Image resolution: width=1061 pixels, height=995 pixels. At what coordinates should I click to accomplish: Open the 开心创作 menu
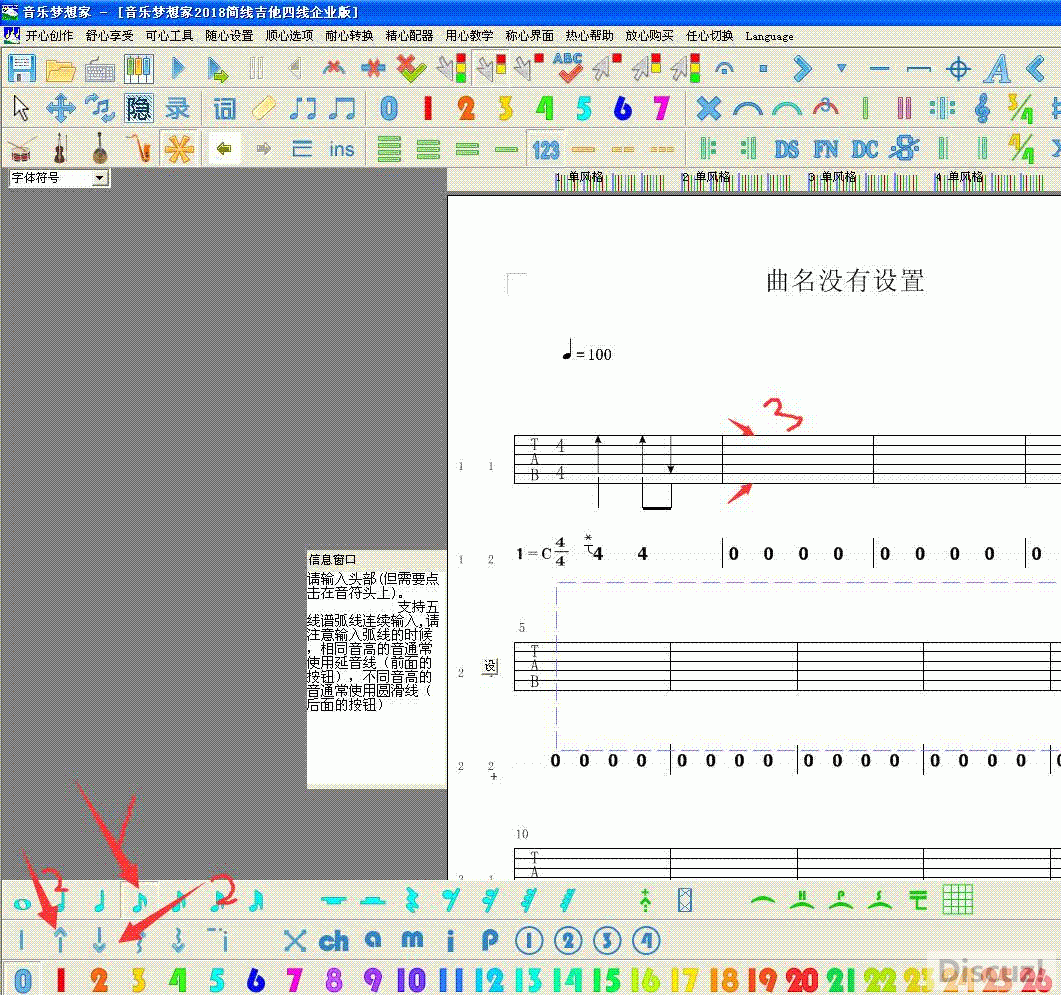pos(49,36)
